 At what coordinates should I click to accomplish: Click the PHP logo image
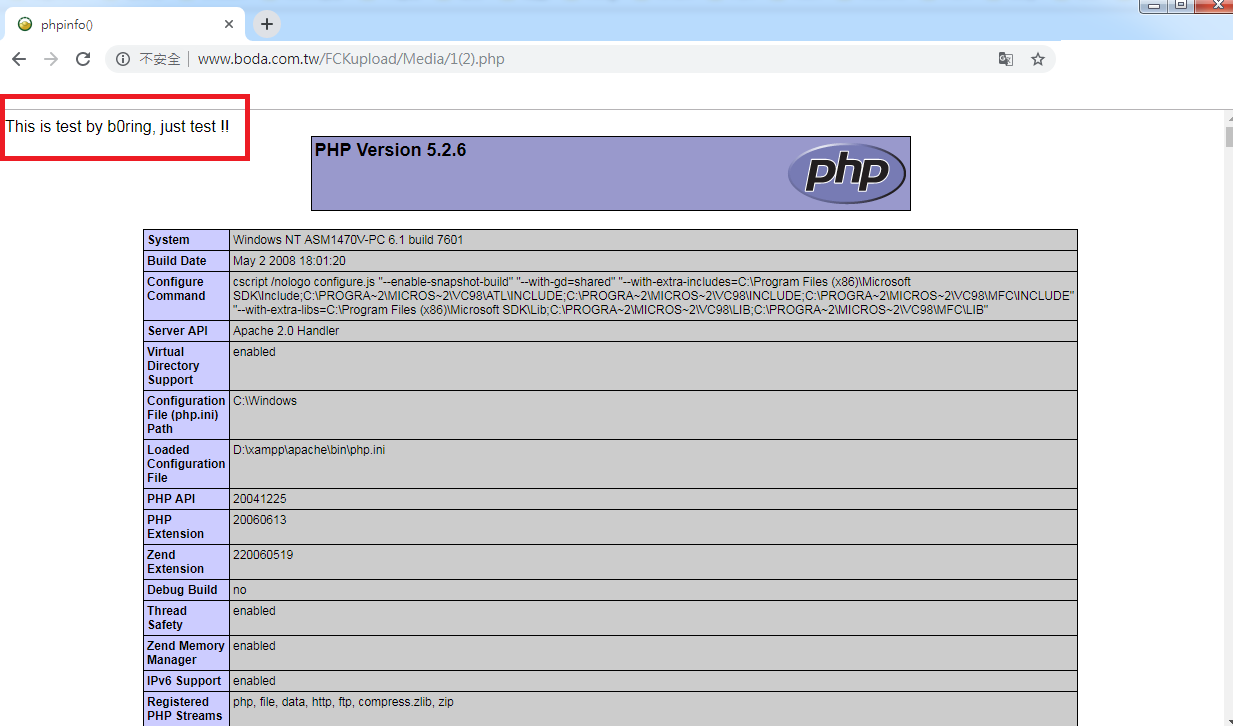(846, 173)
